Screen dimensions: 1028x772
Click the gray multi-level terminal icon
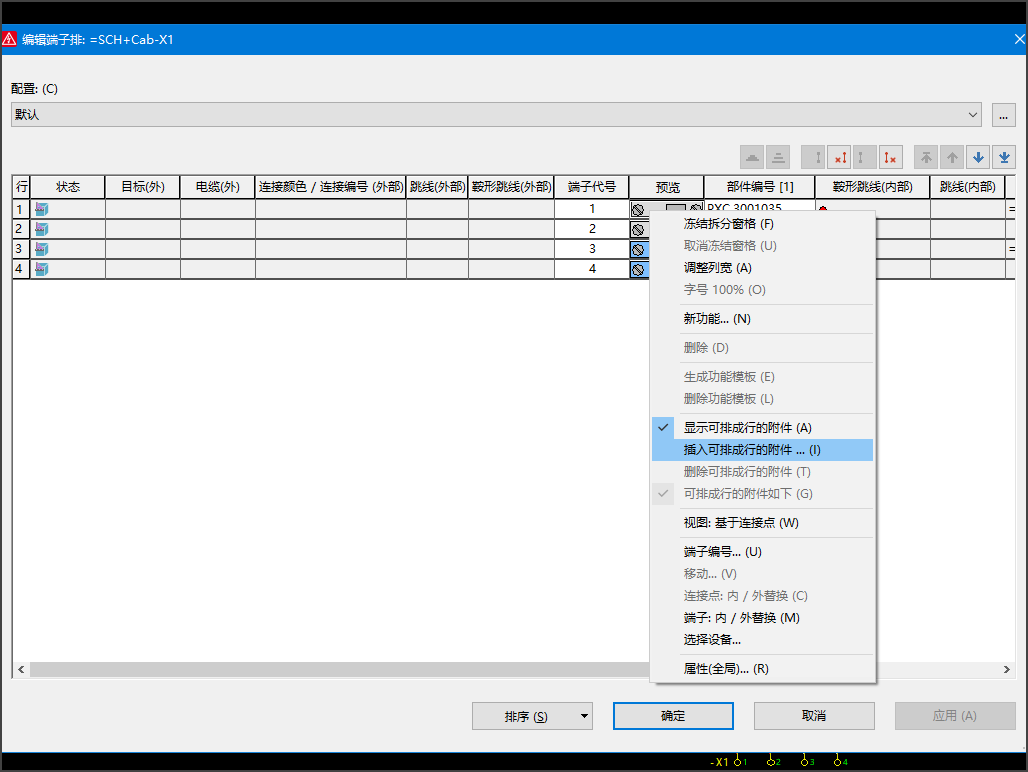click(x=778, y=157)
